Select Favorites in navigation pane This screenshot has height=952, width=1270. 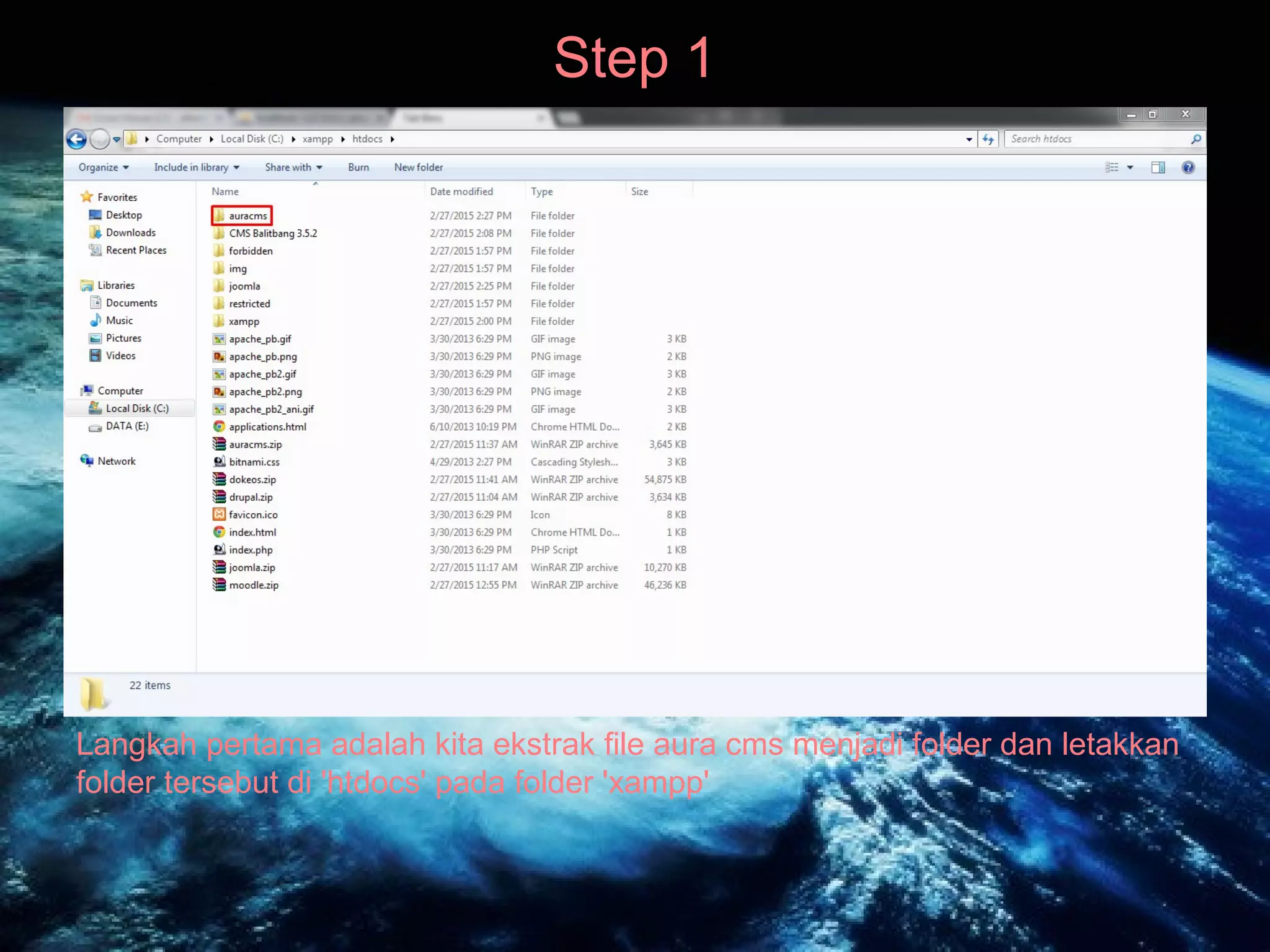[117, 197]
